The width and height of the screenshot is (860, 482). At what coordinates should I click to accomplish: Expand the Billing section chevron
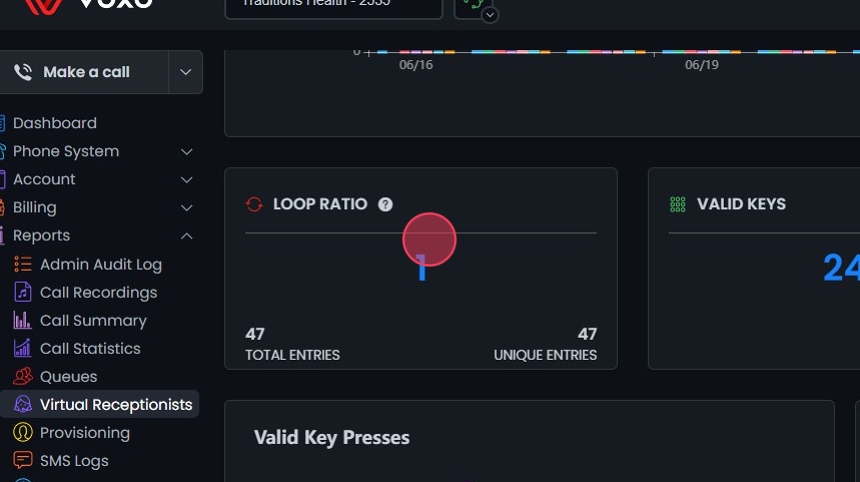tap(186, 207)
